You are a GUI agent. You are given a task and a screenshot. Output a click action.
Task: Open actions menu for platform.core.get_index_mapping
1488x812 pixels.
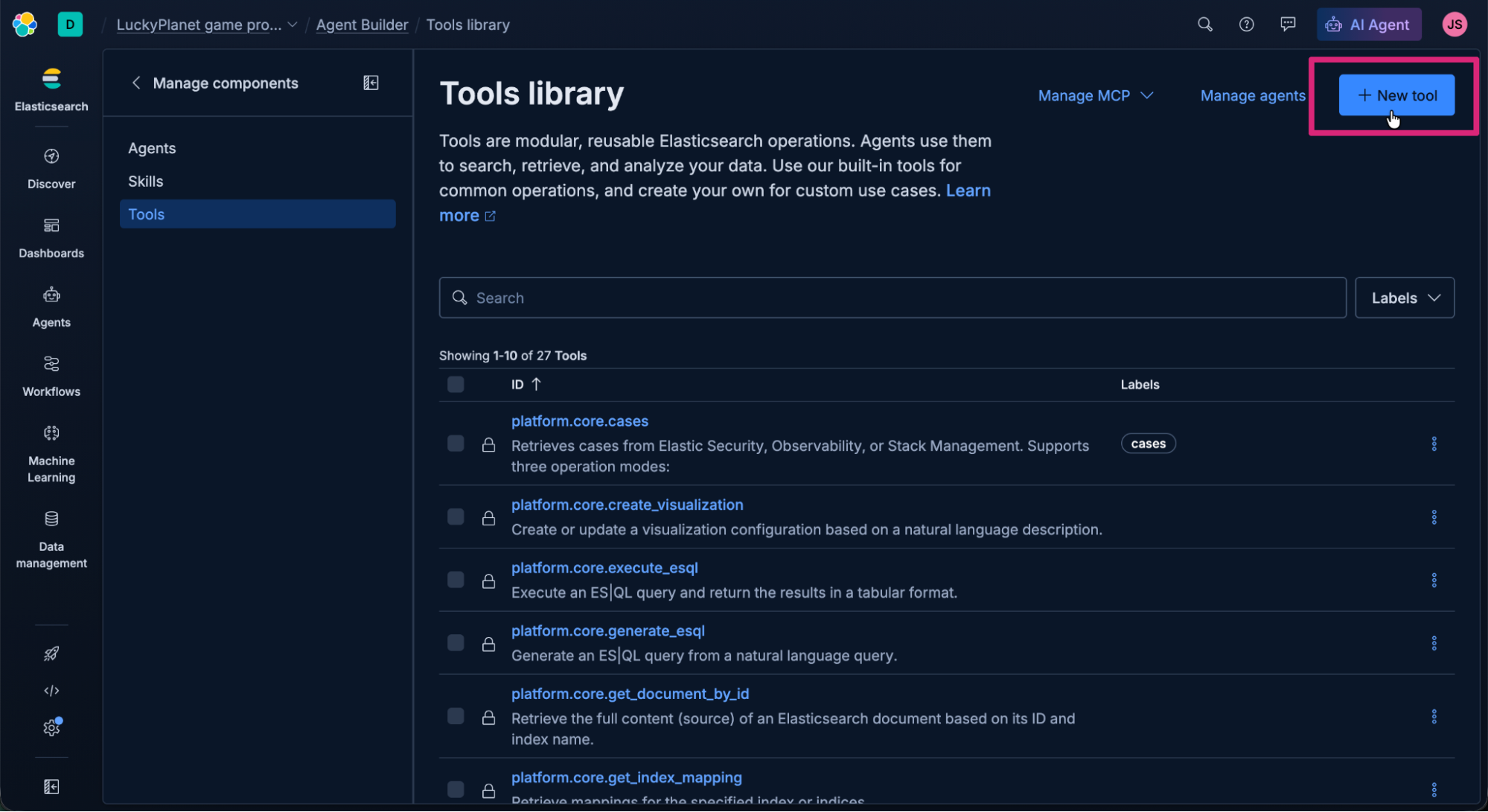pos(1434,790)
